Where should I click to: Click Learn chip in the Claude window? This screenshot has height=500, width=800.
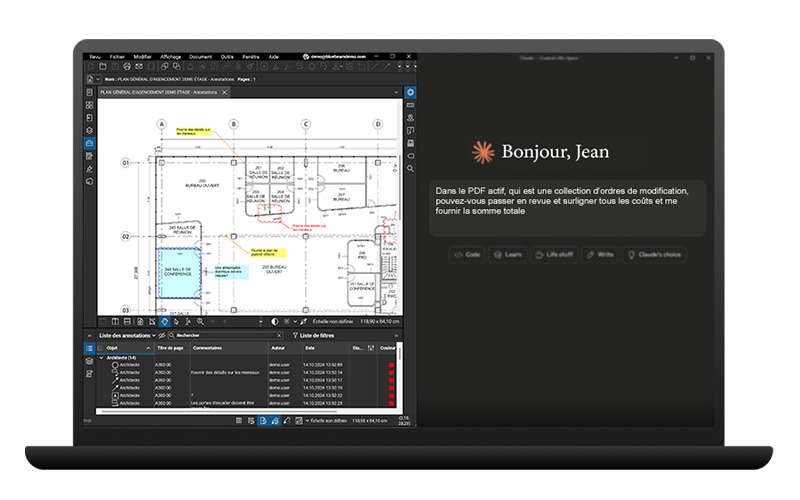click(x=508, y=254)
